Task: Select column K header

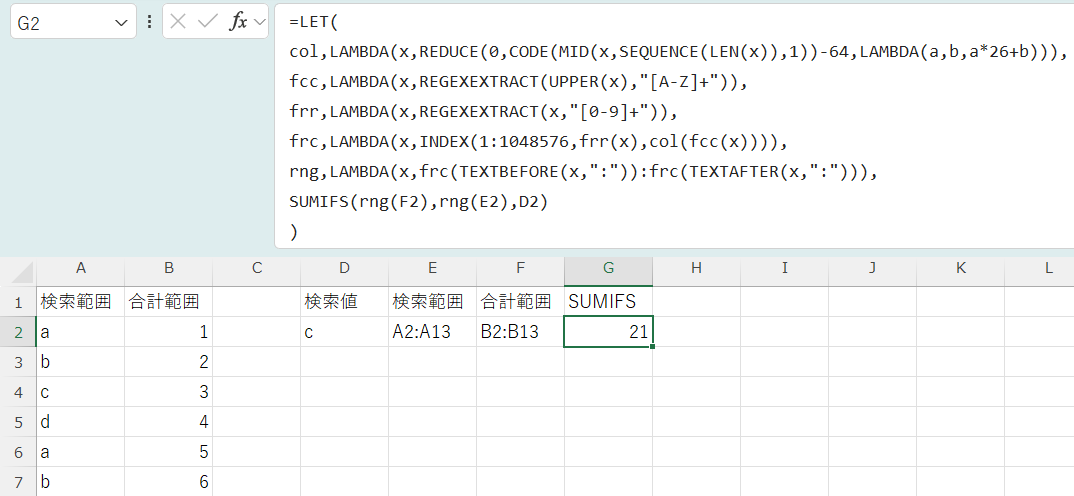Action: (960, 269)
